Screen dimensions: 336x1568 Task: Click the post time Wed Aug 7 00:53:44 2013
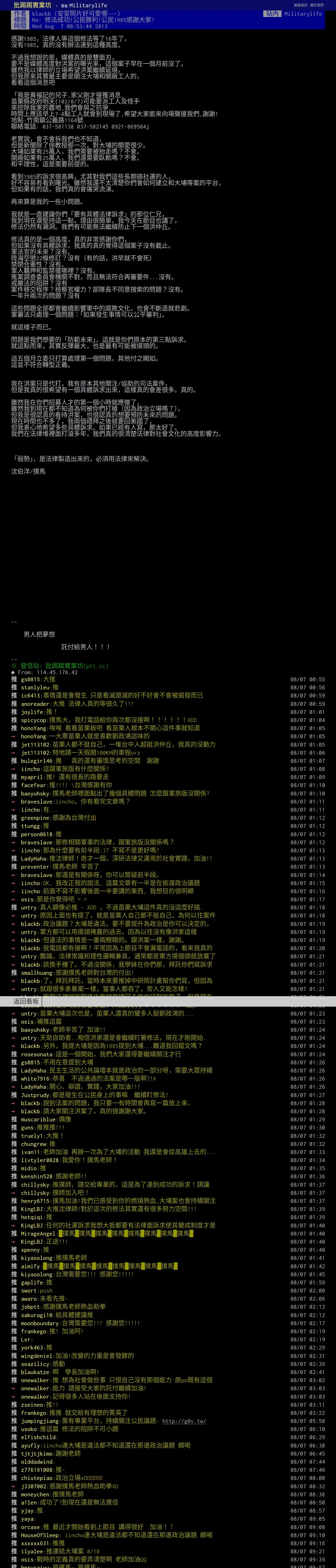click(70, 26)
